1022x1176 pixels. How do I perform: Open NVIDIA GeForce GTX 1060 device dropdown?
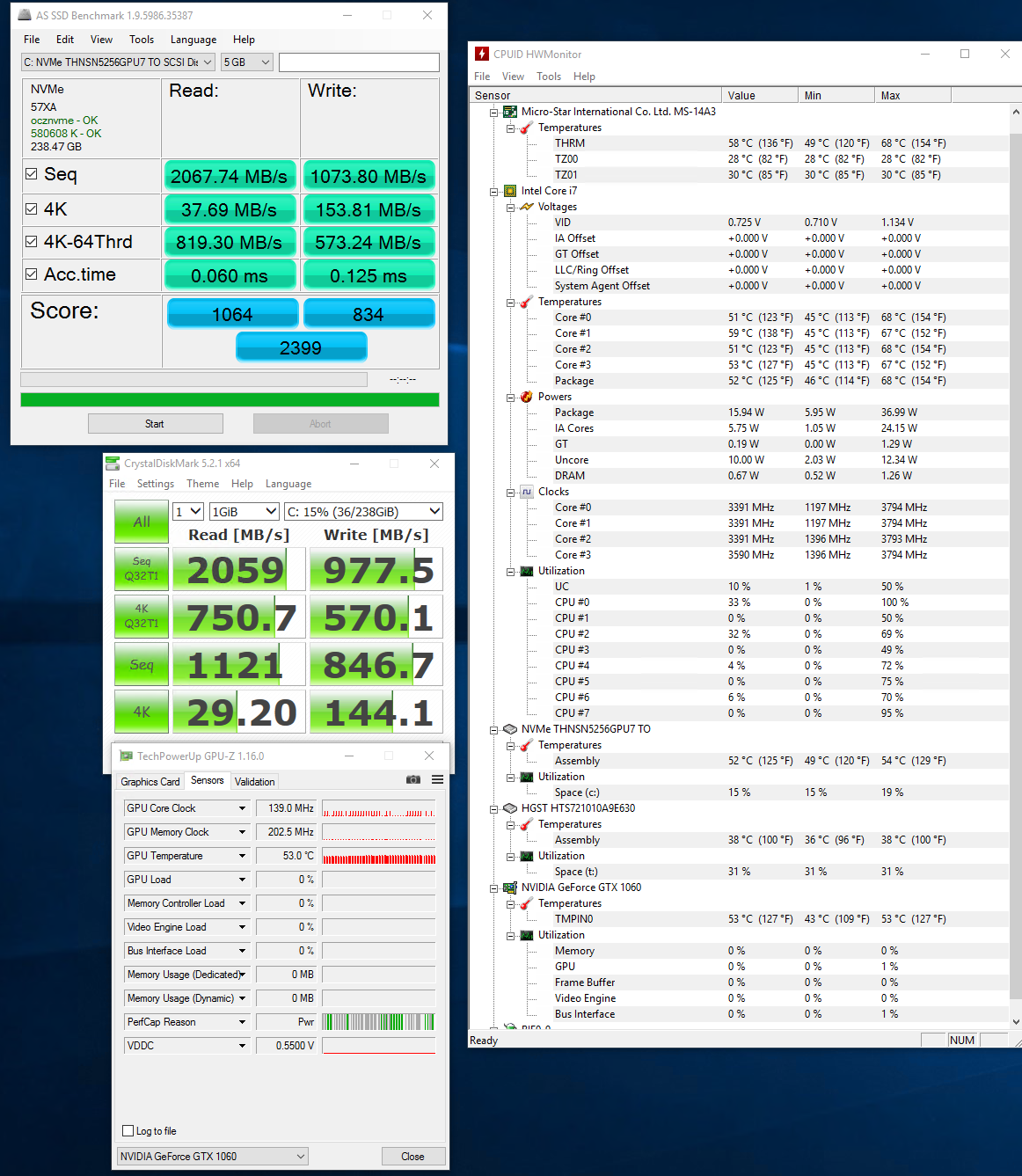point(213,1157)
